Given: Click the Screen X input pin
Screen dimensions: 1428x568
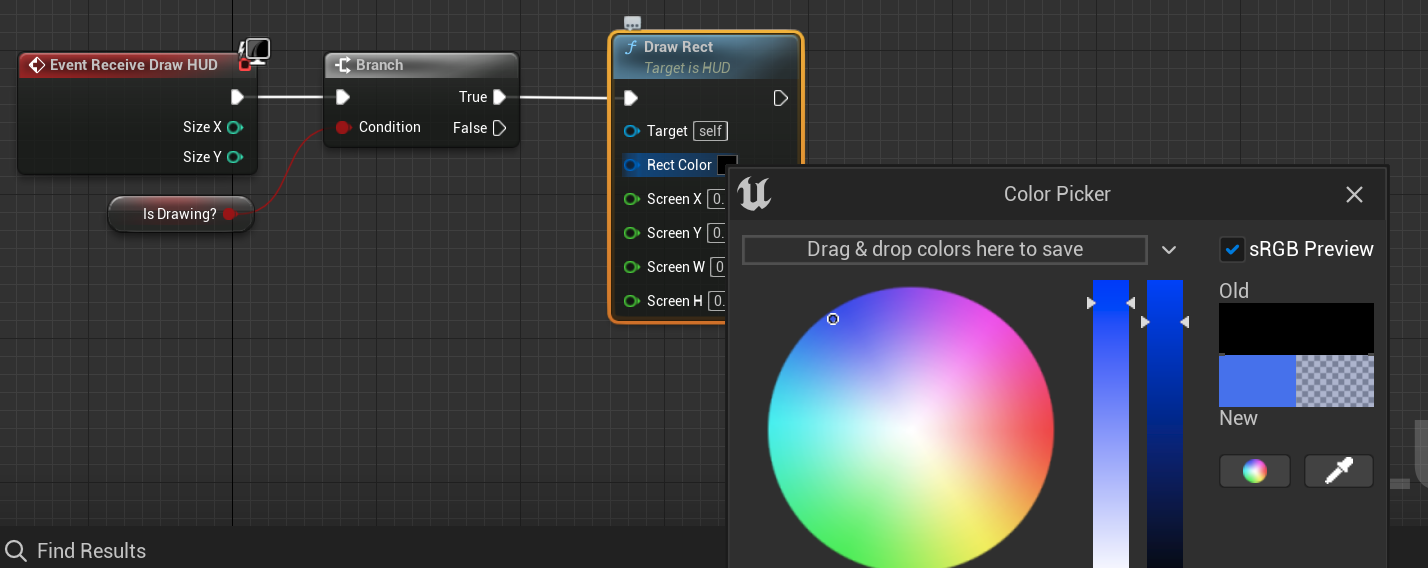Looking at the screenshot, I should [631, 199].
